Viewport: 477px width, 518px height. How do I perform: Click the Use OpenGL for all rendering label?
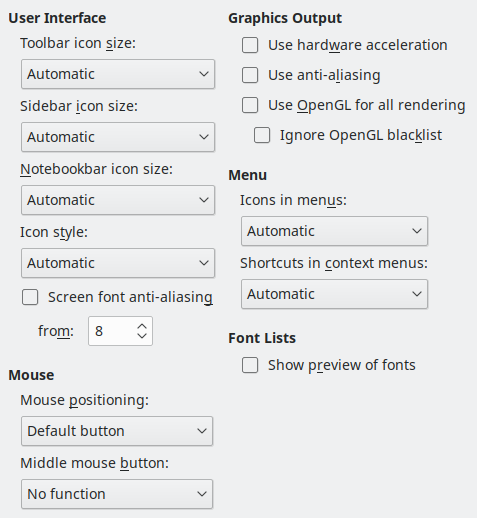pos(367,105)
